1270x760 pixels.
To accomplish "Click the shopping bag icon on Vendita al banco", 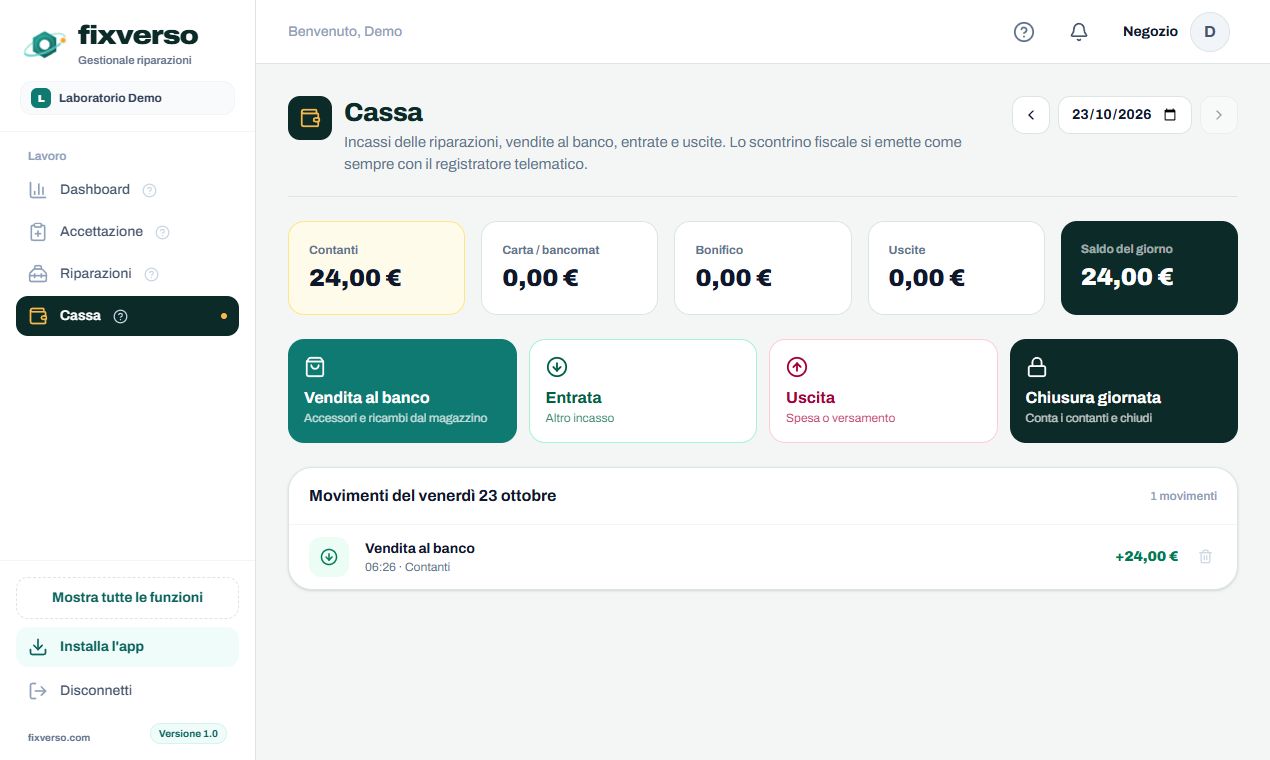I will pyautogui.click(x=315, y=367).
